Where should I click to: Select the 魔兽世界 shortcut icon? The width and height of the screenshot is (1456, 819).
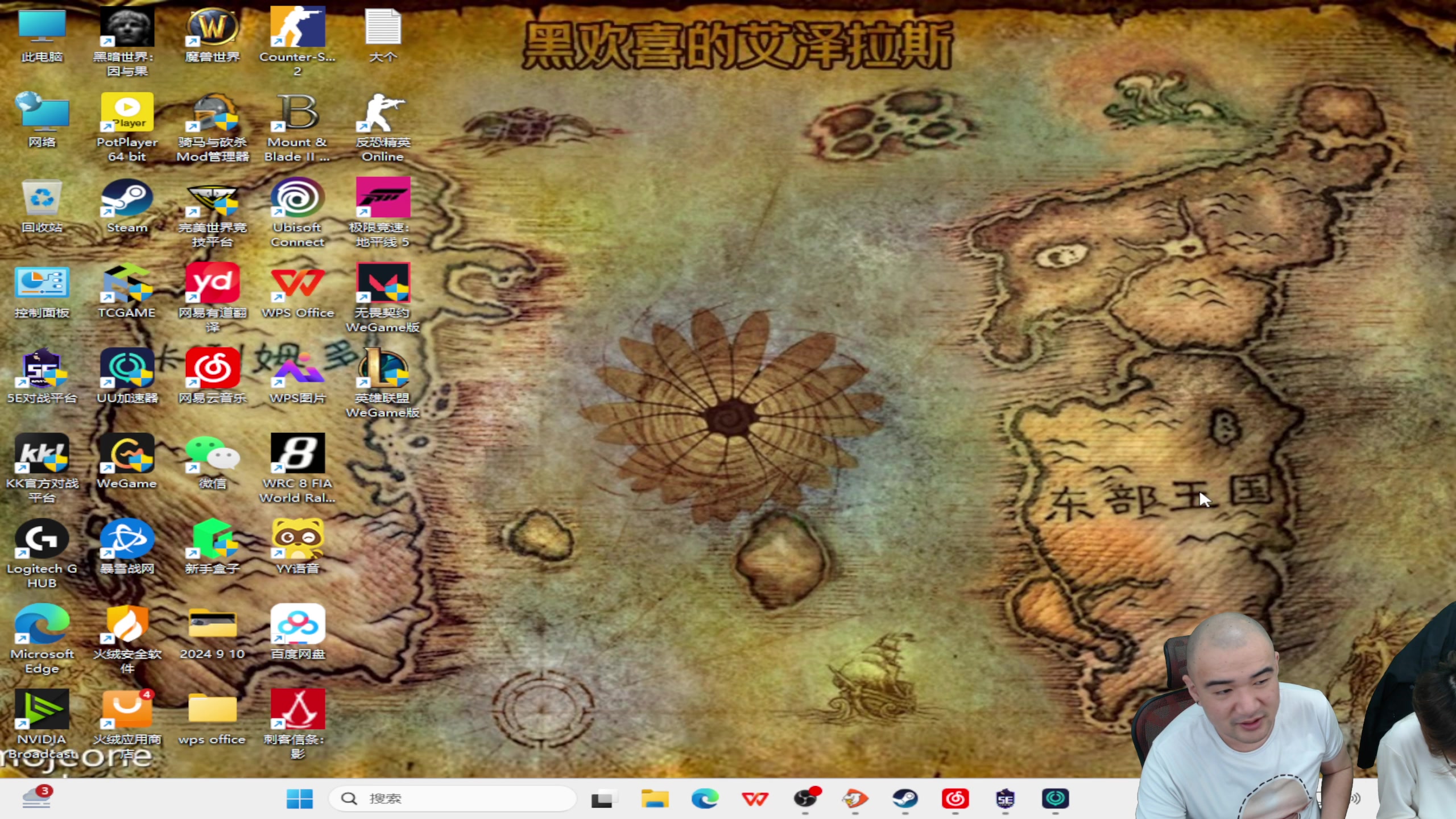click(x=212, y=35)
